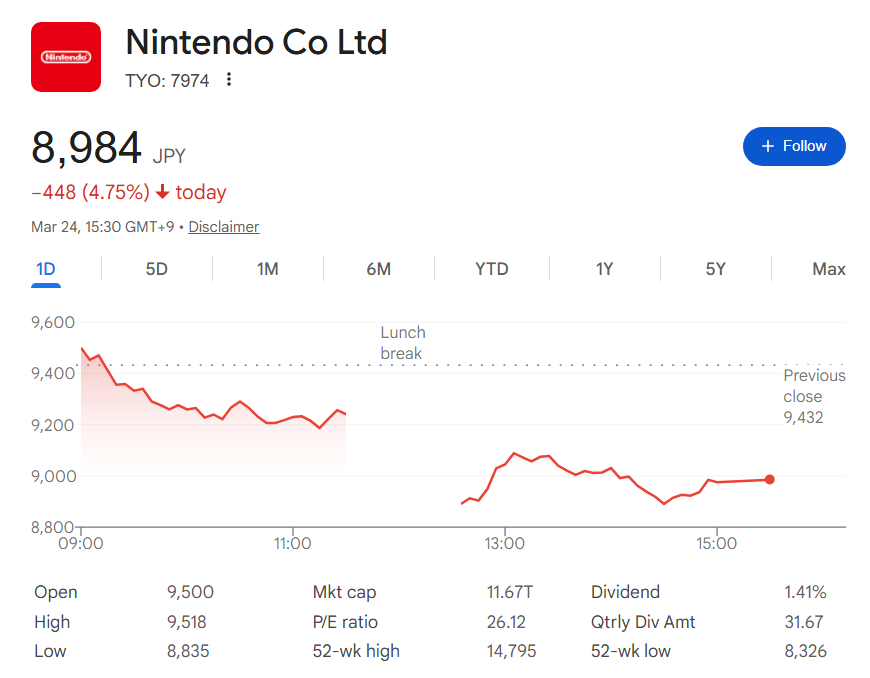870x678 pixels.
Task: Select the 5Y chart range
Action: coord(715,269)
